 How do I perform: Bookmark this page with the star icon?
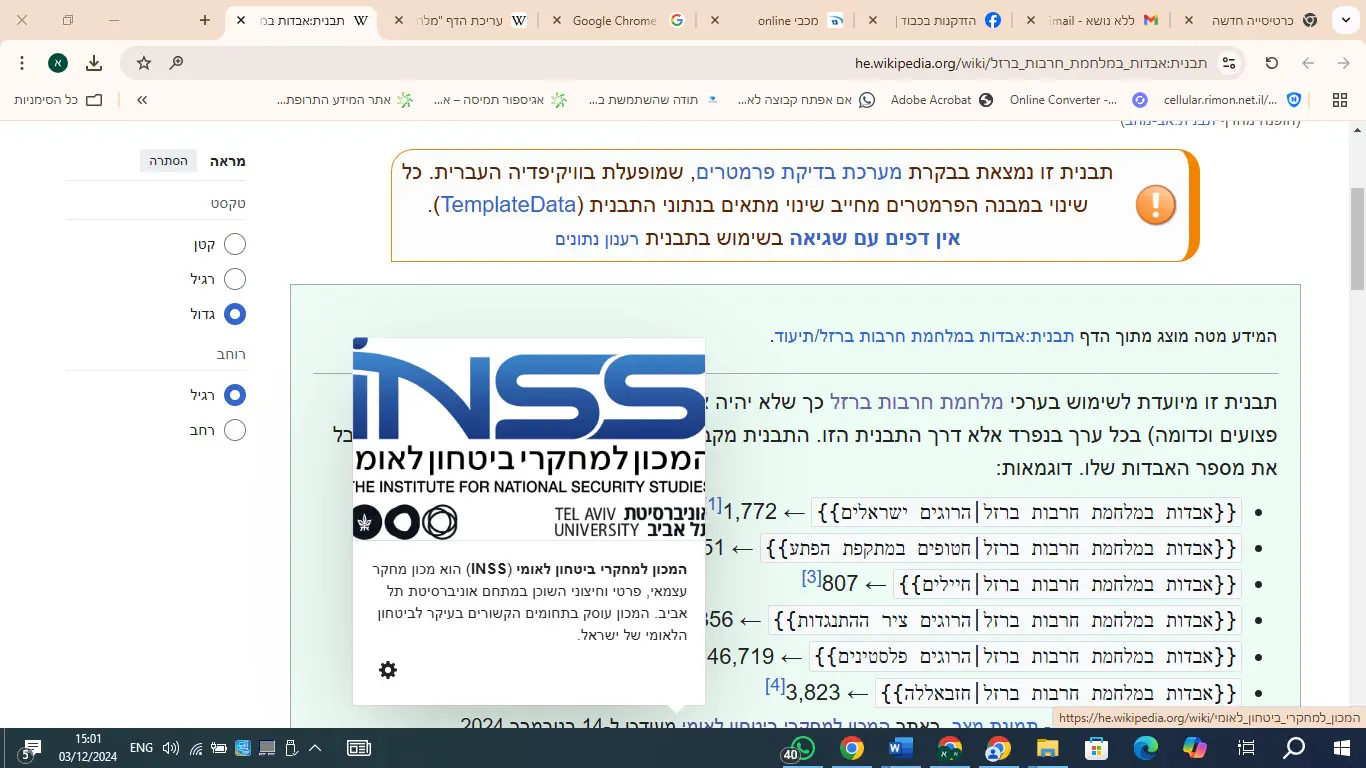coord(144,63)
